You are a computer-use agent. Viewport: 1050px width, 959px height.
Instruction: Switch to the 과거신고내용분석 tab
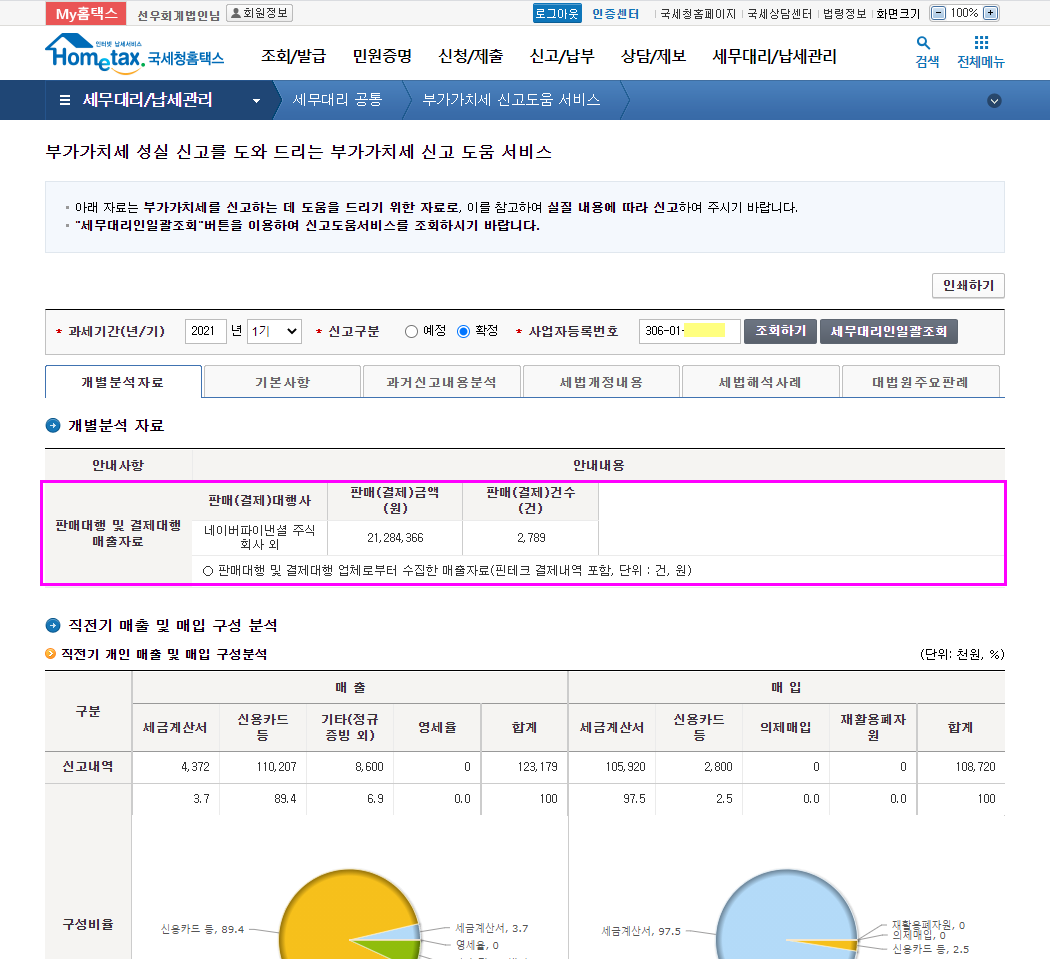[441, 382]
